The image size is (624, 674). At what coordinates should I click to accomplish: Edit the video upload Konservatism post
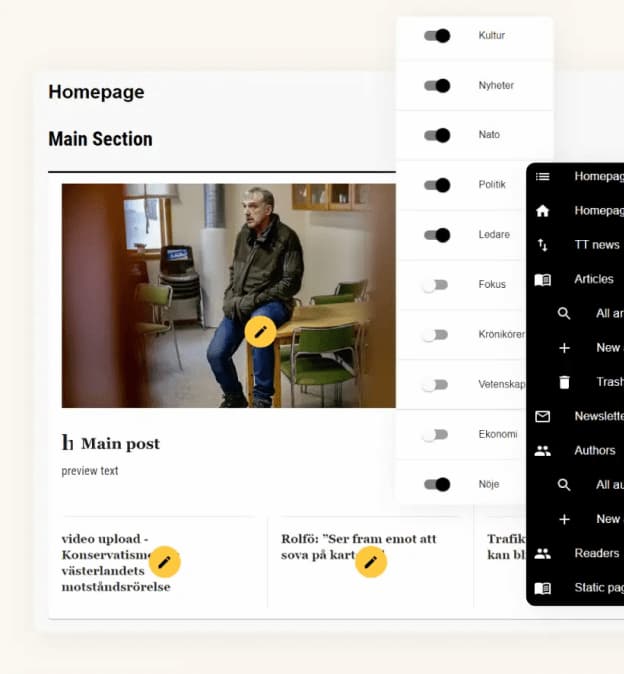click(x=165, y=562)
